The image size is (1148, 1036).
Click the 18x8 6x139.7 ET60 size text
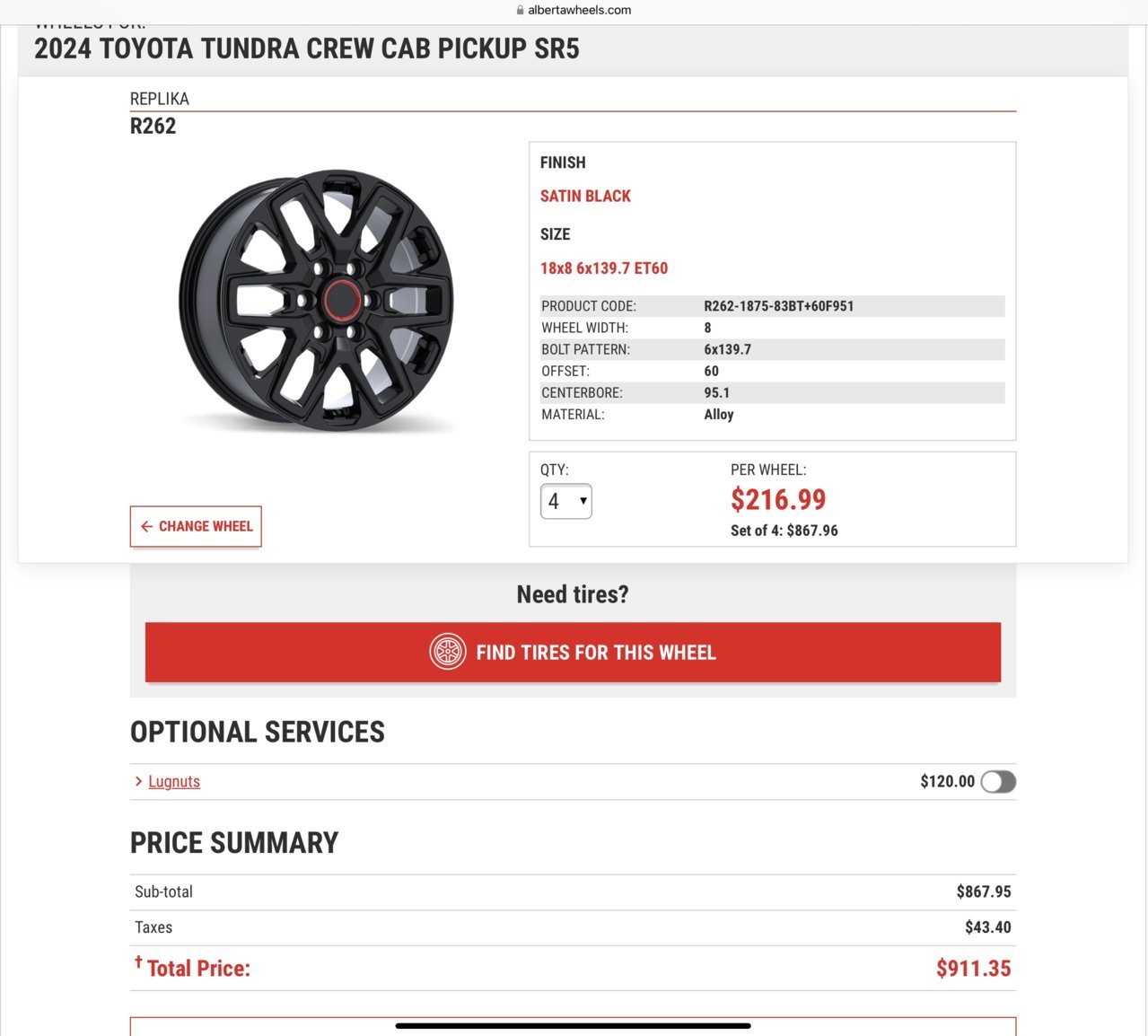point(604,268)
